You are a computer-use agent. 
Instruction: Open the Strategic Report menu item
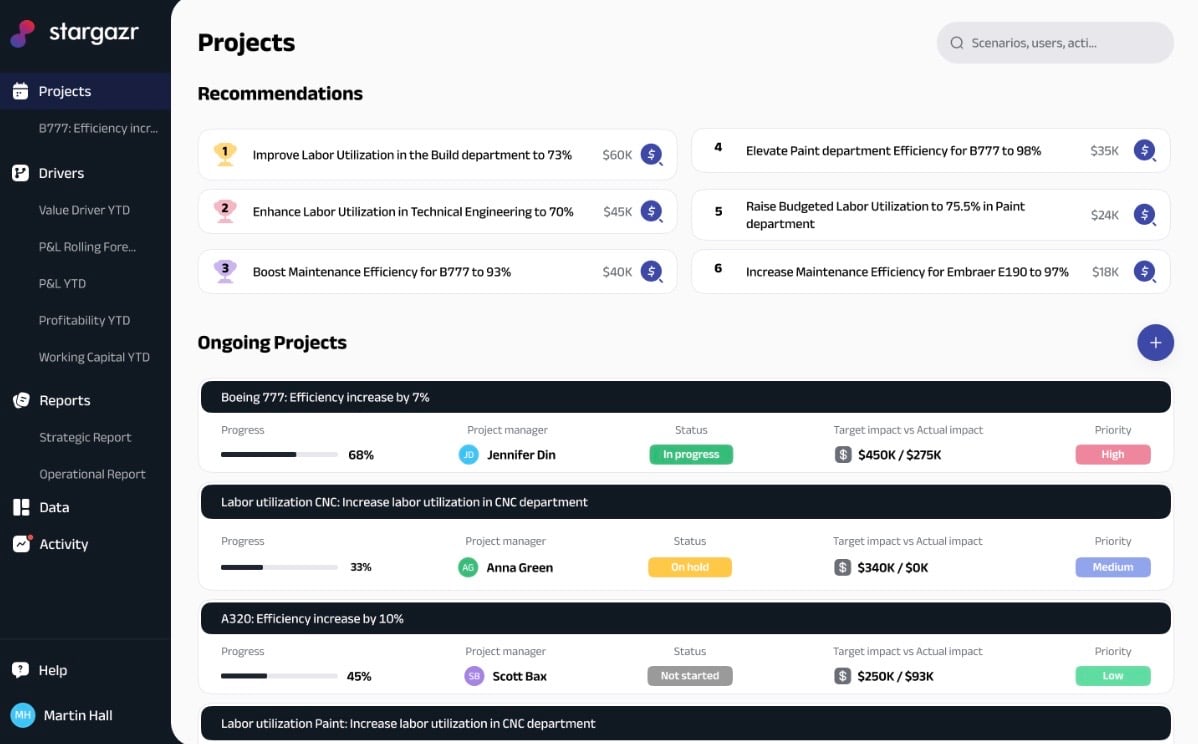pos(85,437)
